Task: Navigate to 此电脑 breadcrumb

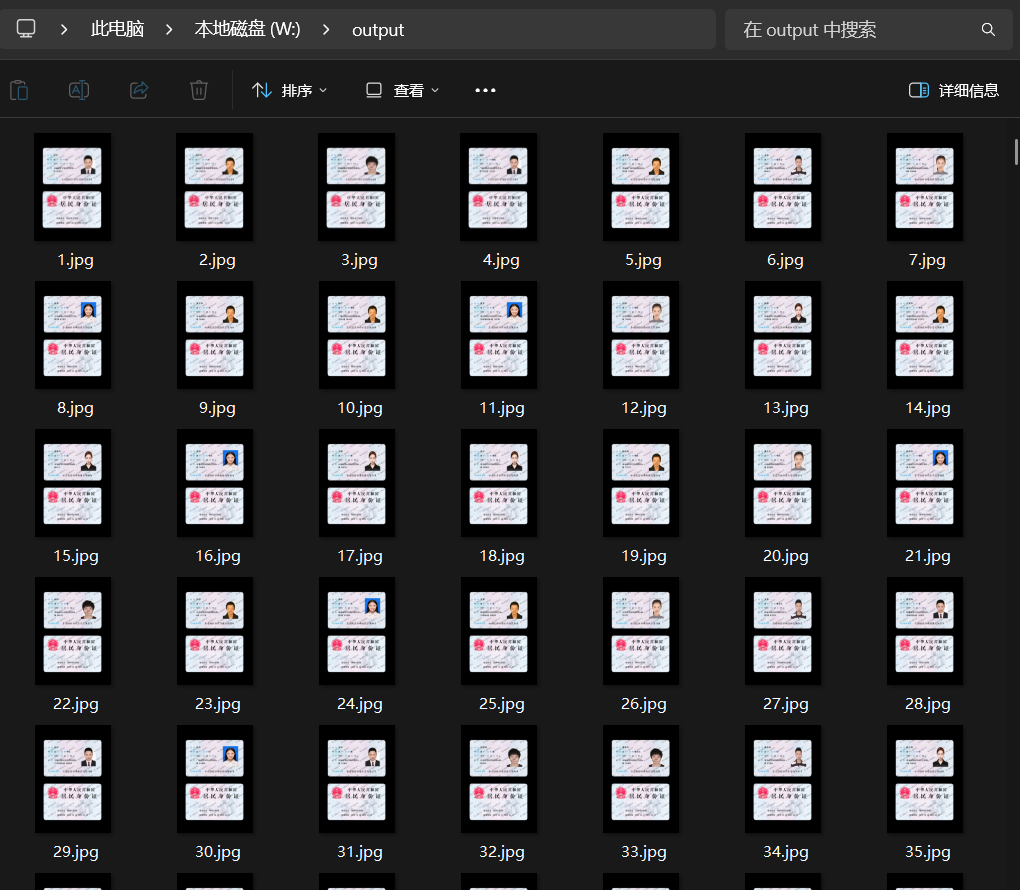Action: tap(117, 29)
